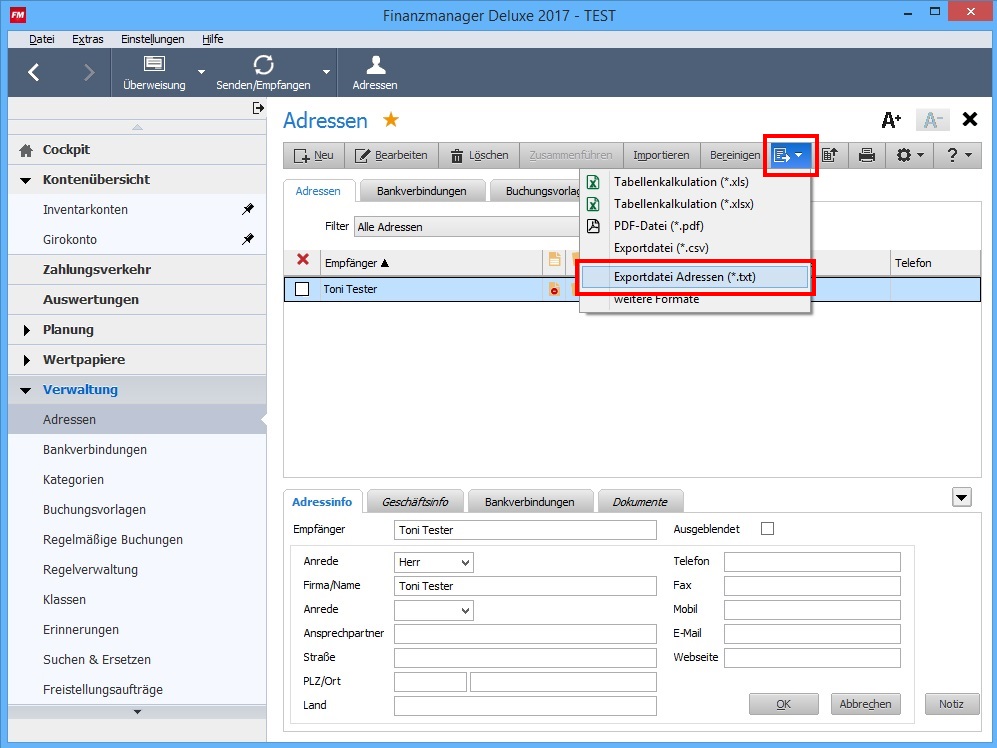Collapse the Kontenübersicht section

[25, 181]
